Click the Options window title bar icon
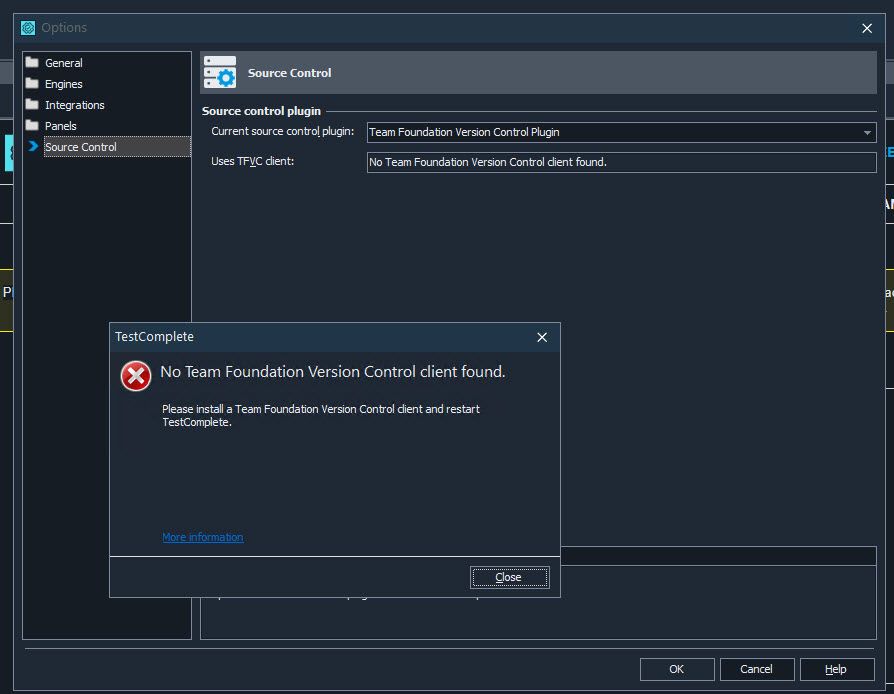This screenshot has height=694, width=894. click(x=28, y=28)
